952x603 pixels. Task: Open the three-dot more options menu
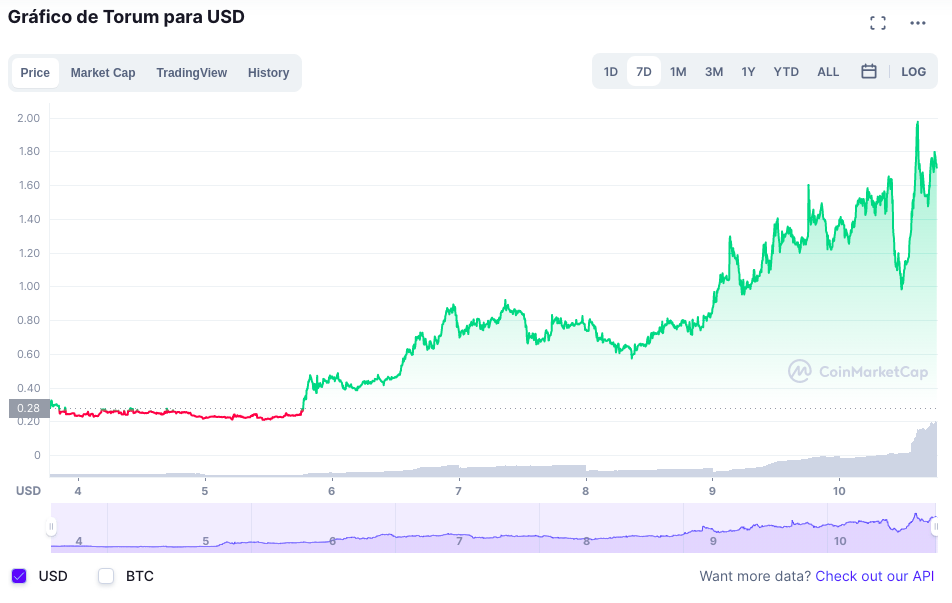[917, 23]
